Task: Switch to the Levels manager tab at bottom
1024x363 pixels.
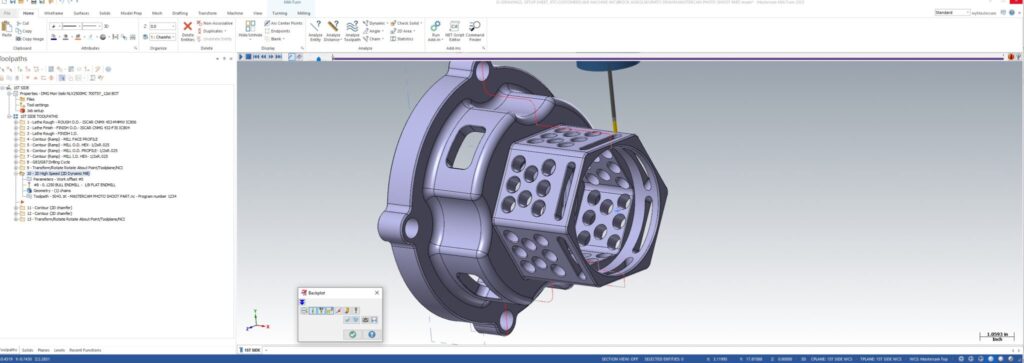Action: (59, 350)
